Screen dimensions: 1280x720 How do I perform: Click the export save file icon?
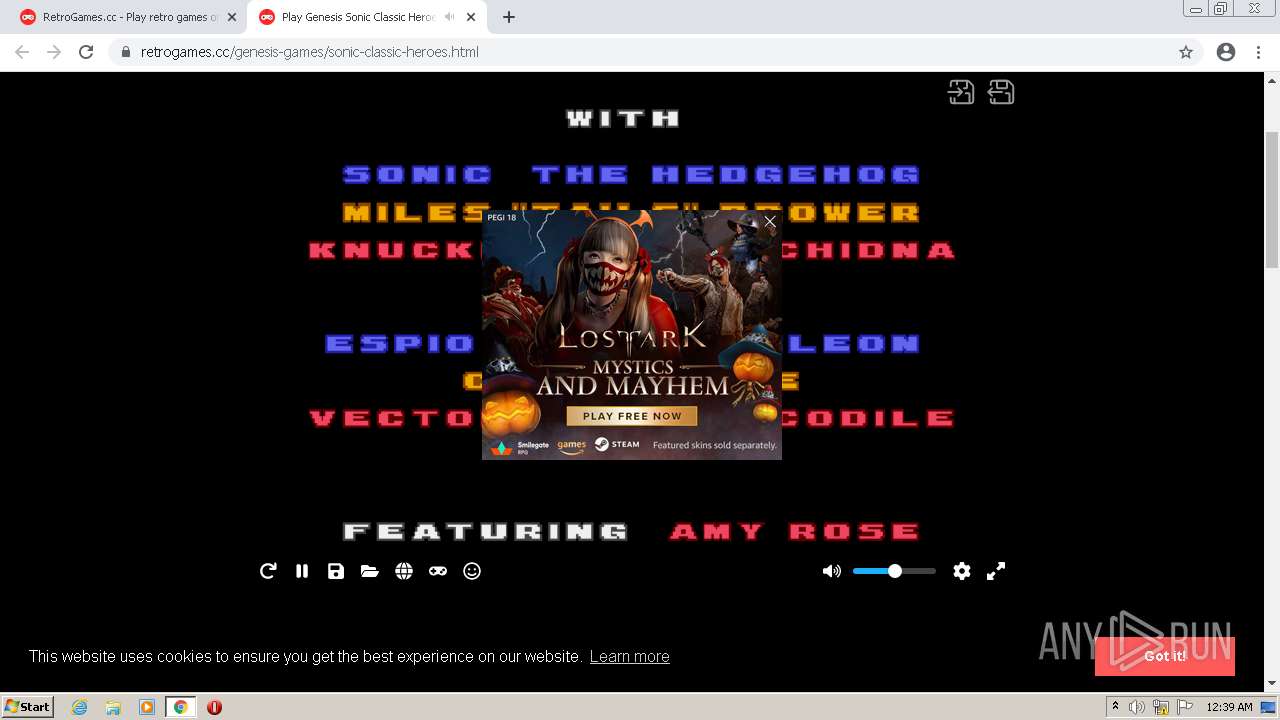[1001, 92]
